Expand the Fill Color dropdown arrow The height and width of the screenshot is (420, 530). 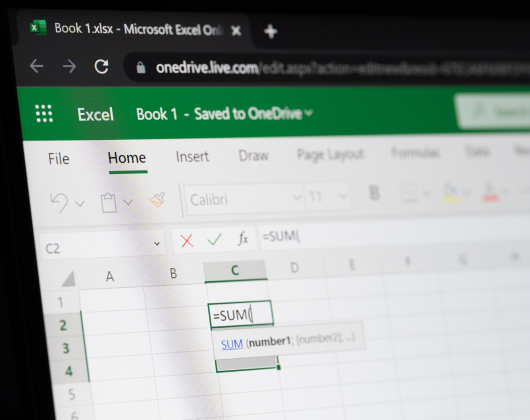(467, 192)
